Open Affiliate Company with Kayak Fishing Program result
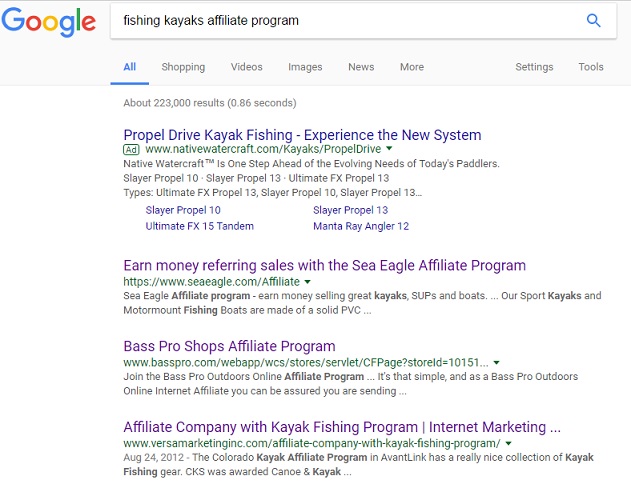Image resolution: width=631 pixels, height=484 pixels. tap(342, 427)
